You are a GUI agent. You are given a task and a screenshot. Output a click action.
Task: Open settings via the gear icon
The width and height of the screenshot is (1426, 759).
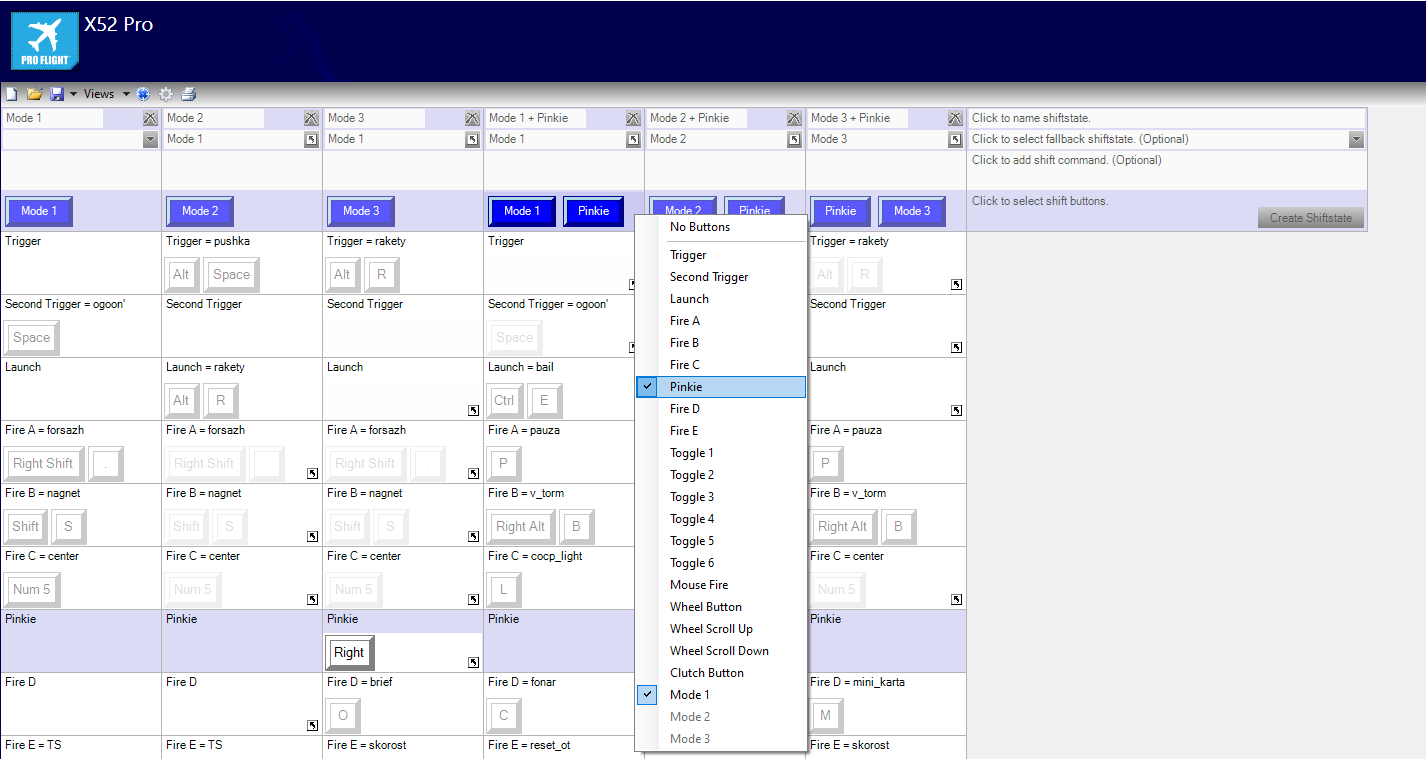click(x=166, y=94)
